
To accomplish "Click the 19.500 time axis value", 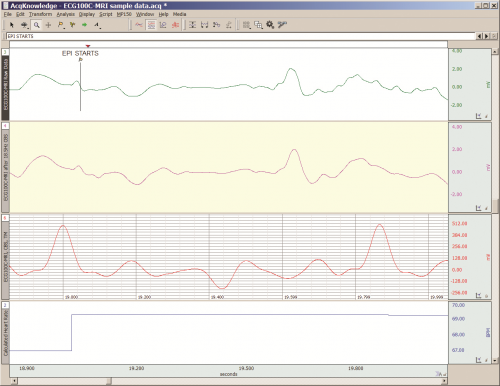I will (246, 368).
